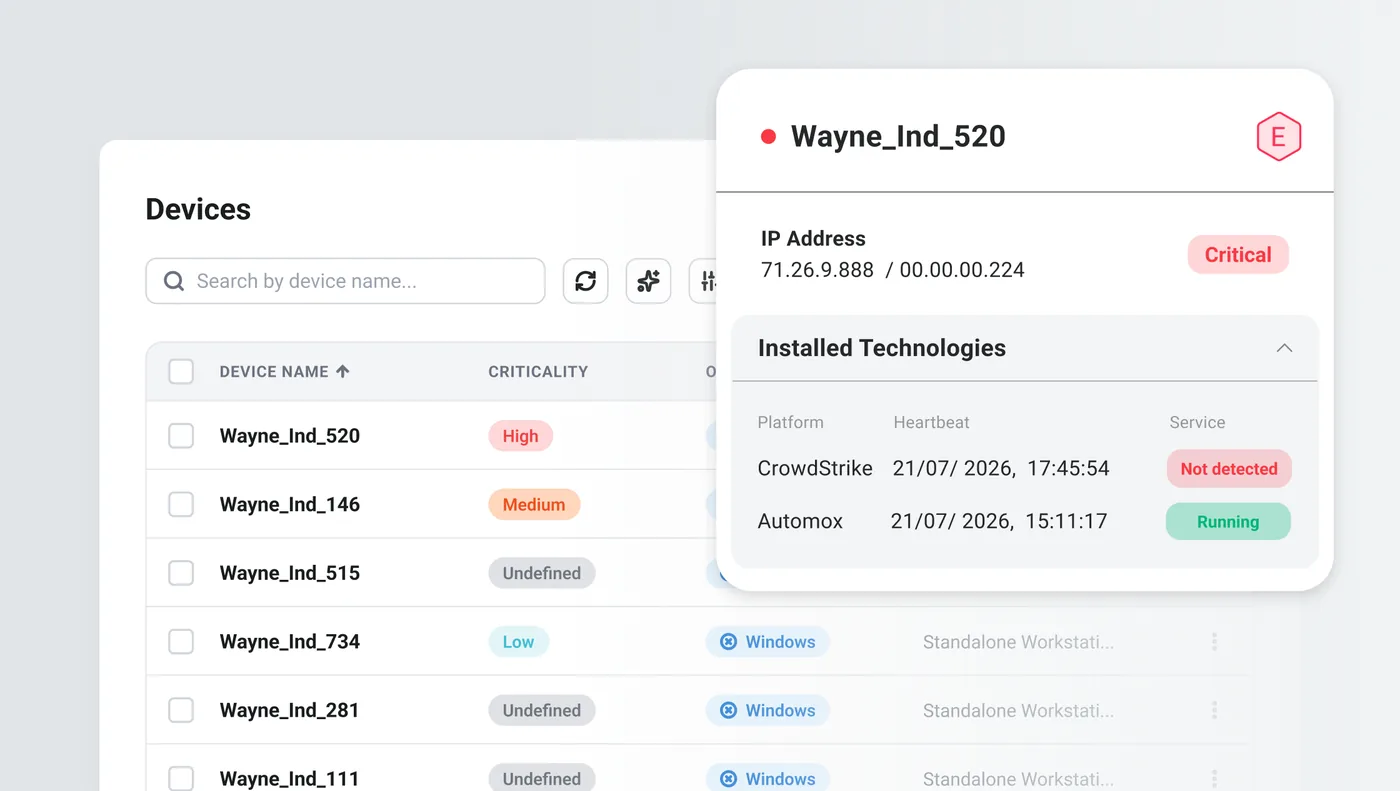Image resolution: width=1400 pixels, height=791 pixels.
Task: Click Windows OS icon in Wayne_Ind_734 row
Action: (729, 642)
